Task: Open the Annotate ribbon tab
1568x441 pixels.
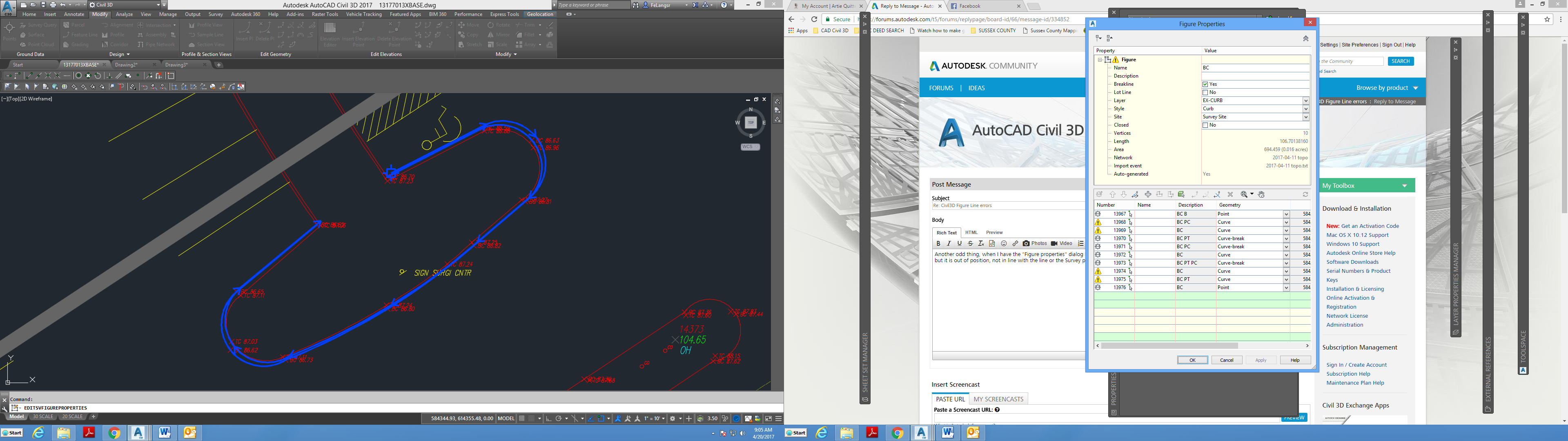Action: (73, 13)
